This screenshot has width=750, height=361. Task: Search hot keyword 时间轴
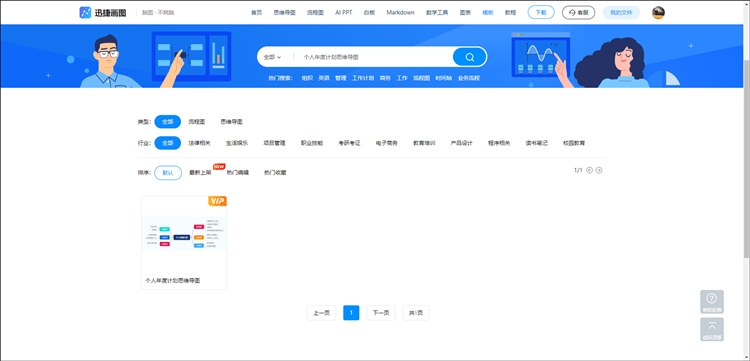click(x=443, y=78)
